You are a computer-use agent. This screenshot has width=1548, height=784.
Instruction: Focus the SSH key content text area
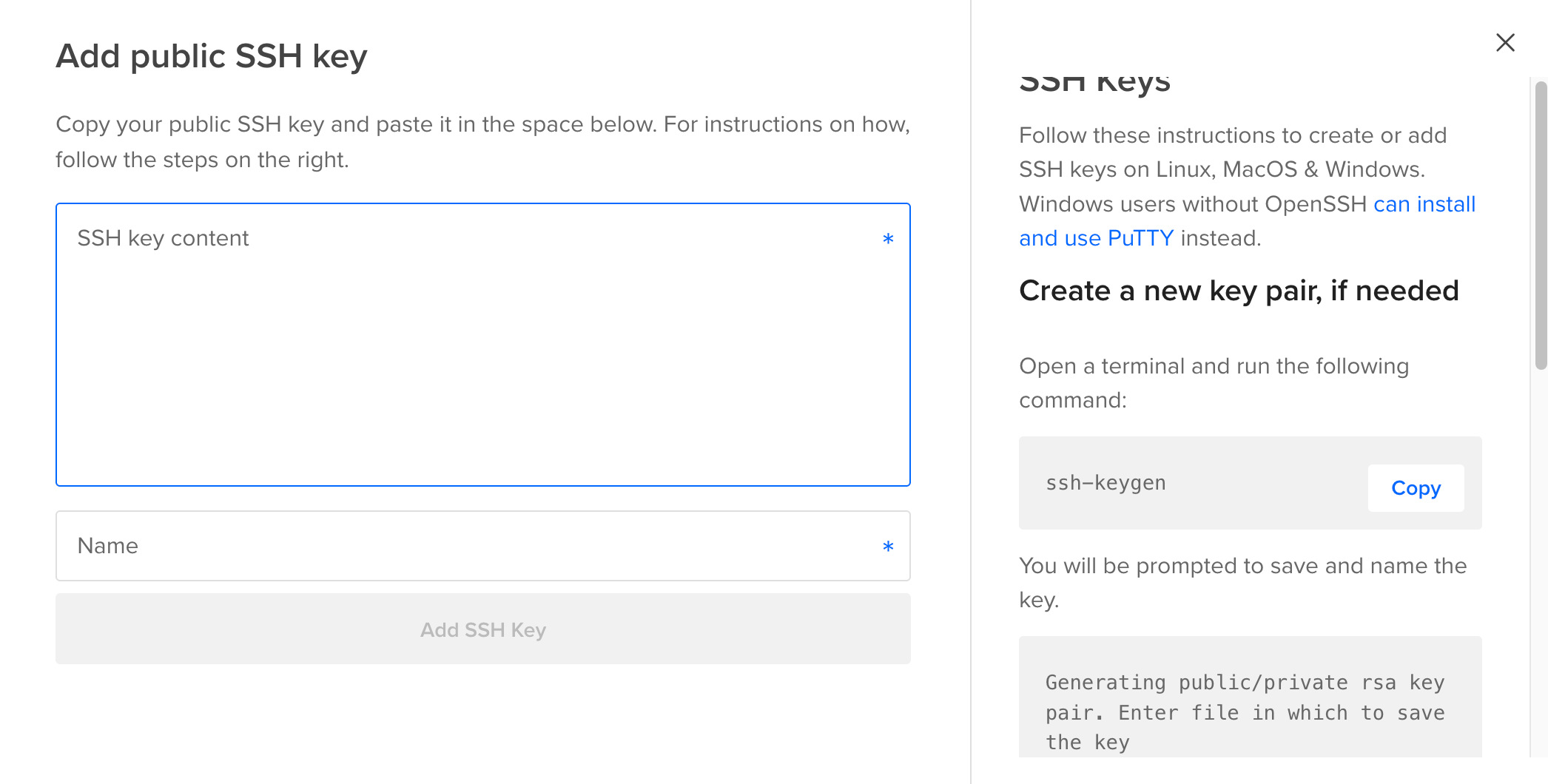click(483, 345)
